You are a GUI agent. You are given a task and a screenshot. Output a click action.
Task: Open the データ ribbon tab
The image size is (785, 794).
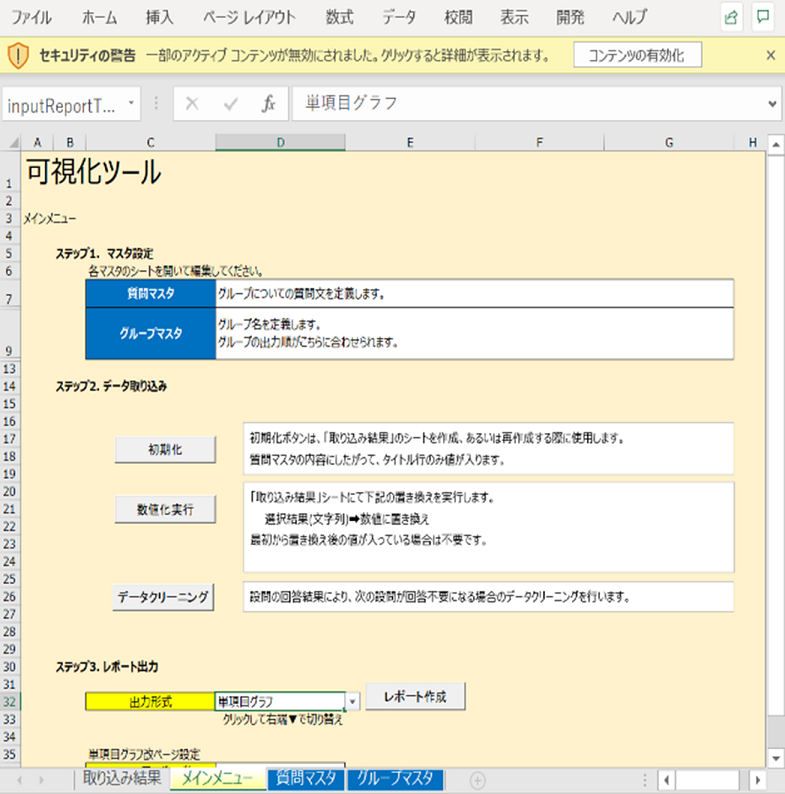point(399,17)
